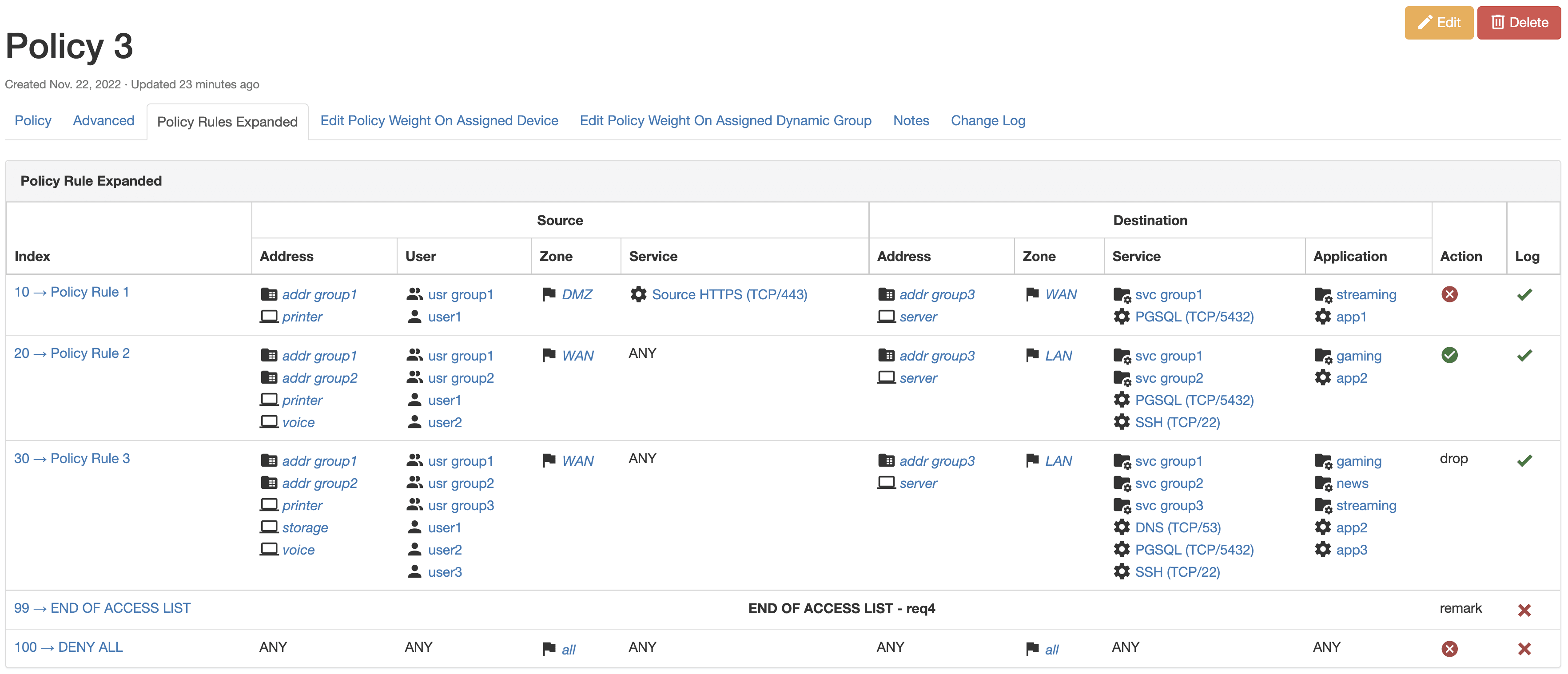Open the 99 → END OF ACCESS LIST link
This screenshot has width=1568, height=674.
[102, 608]
